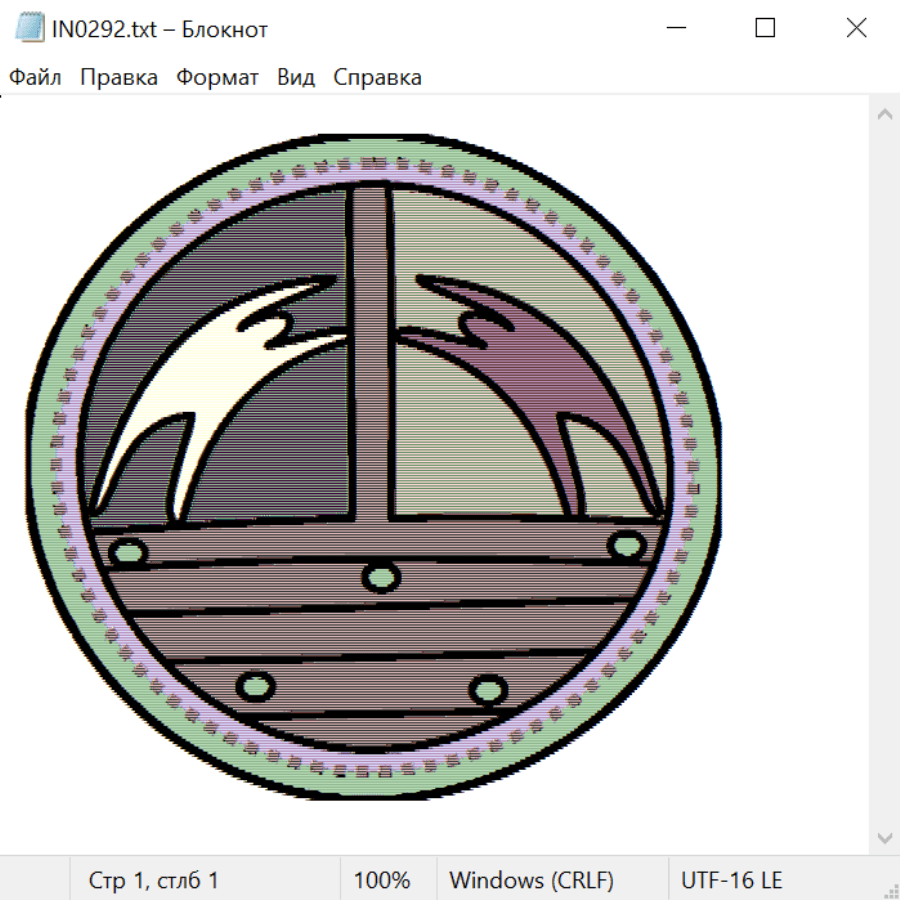Open the Файл menu
This screenshot has height=900, width=900.
(35, 78)
